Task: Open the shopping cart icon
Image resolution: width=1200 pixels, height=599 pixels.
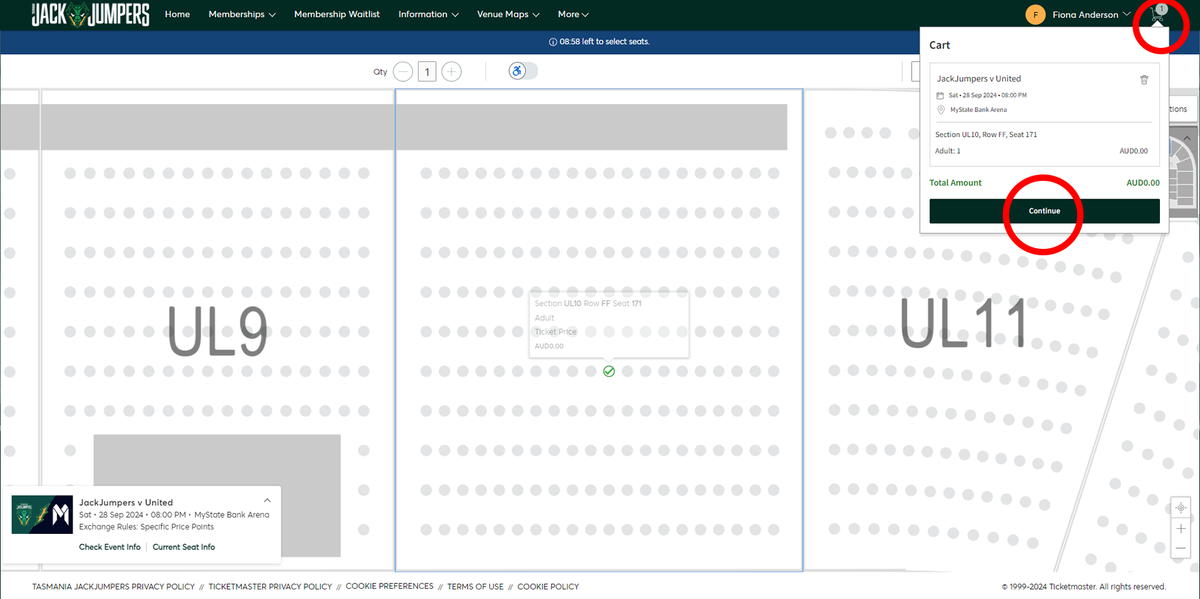Action: pyautogui.click(x=1157, y=15)
